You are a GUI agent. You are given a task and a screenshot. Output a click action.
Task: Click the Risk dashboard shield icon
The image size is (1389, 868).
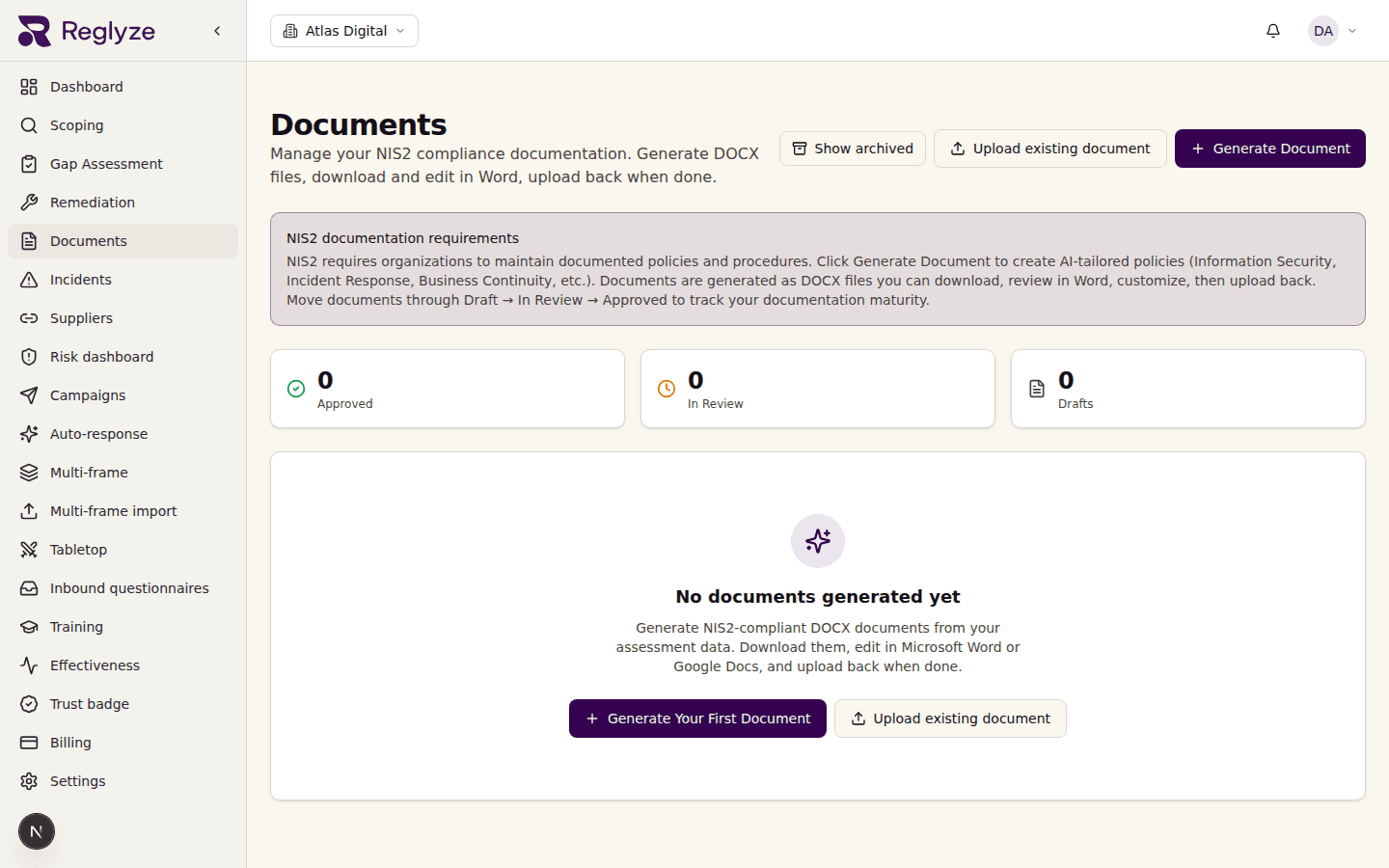(x=29, y=357)
